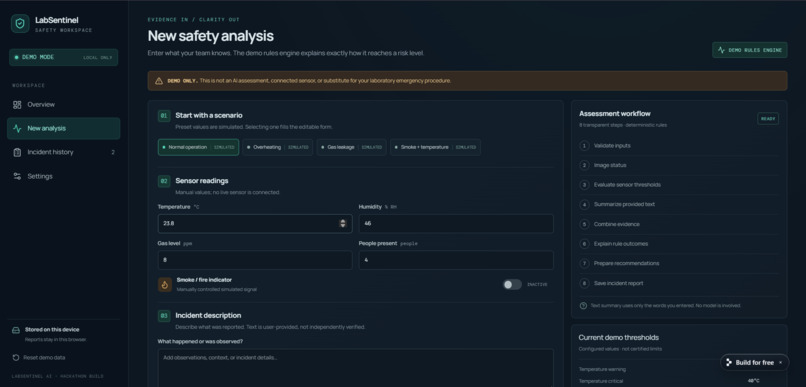Click the Reset demo data refresh icon
Screen dimensions: 806x387
click(16, 358)
